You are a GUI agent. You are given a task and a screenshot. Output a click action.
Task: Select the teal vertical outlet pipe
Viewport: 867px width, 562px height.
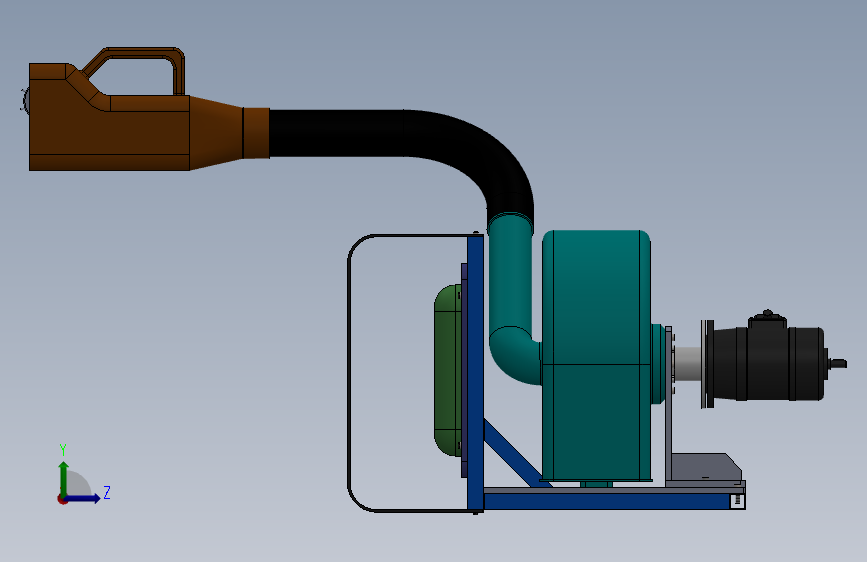click(510, 277)
